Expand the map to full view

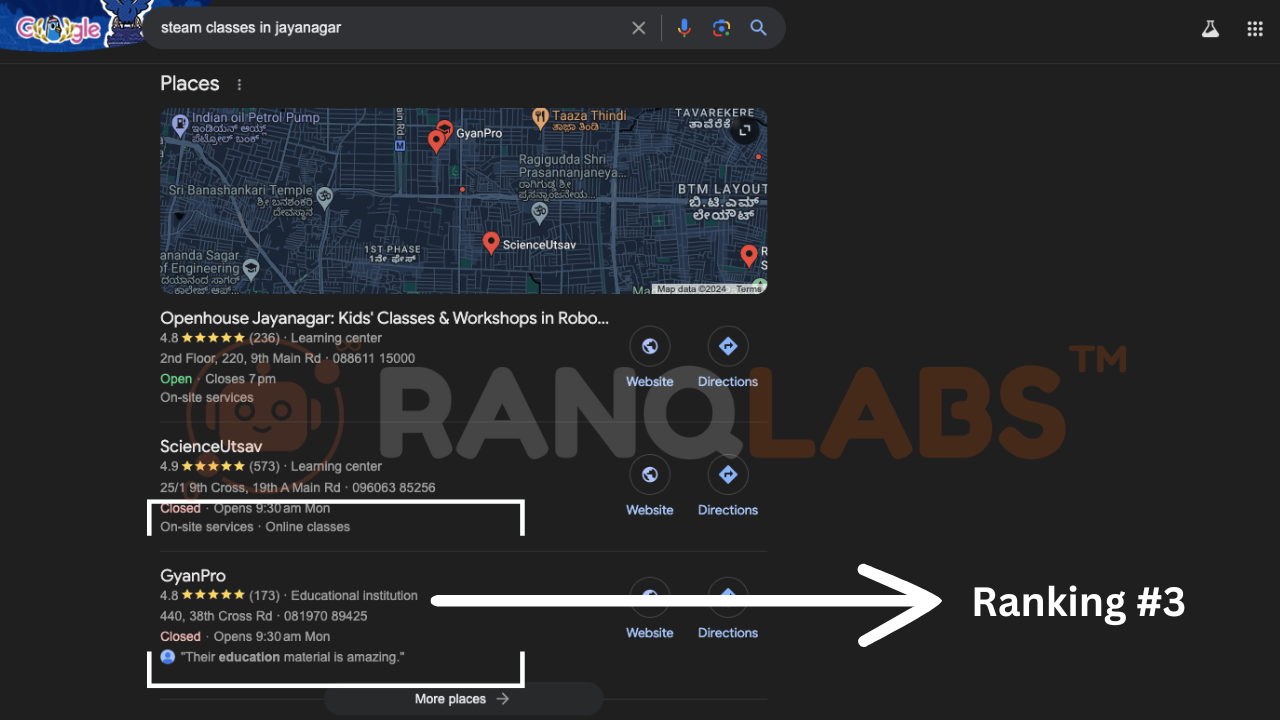744,131
